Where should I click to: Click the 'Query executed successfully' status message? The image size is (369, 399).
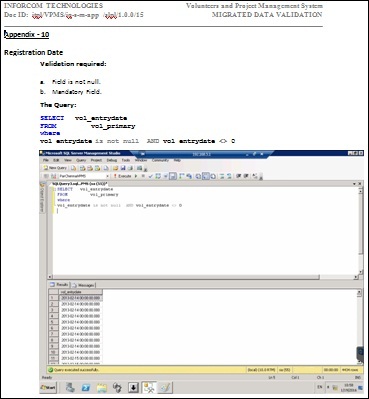point(76,370)
